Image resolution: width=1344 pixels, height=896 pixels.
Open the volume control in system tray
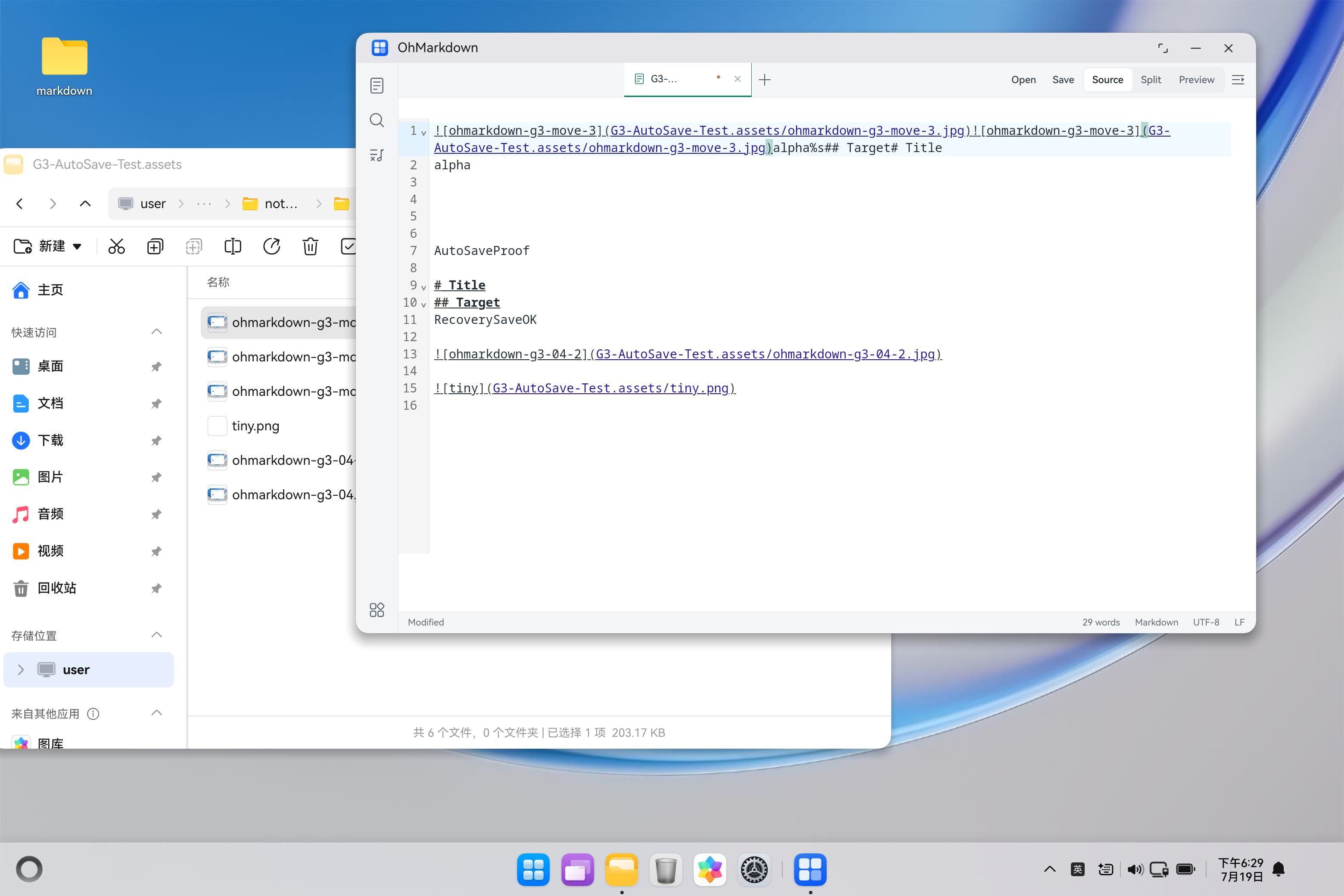[x=1135, y=870]
